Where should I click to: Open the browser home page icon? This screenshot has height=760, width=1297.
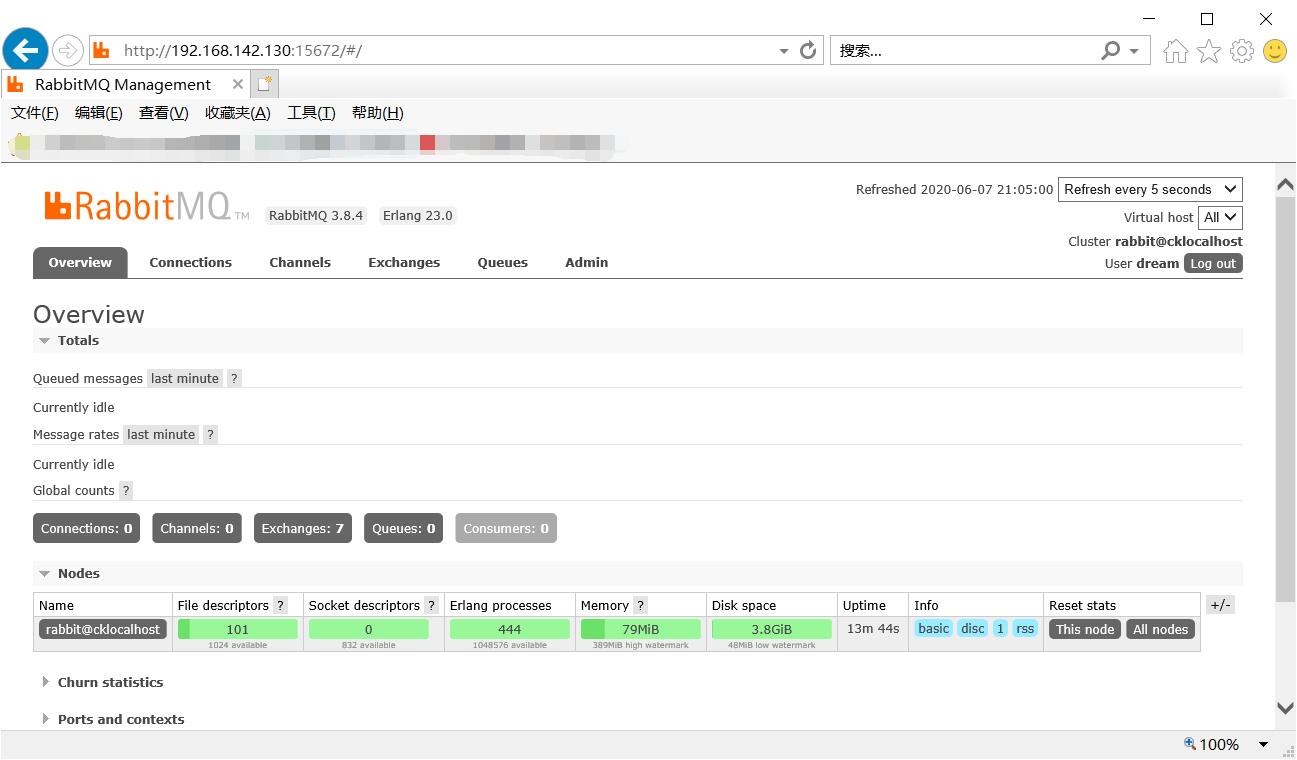(1176, 51)
